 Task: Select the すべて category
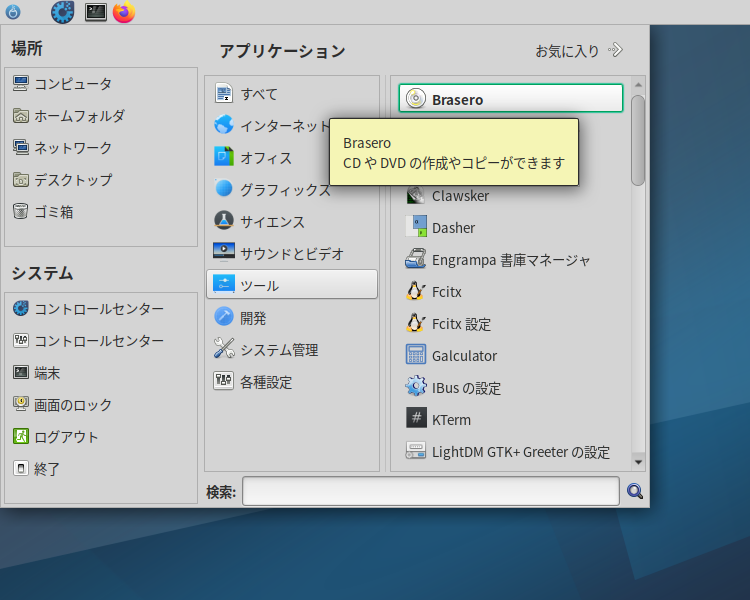click(x=292, y=93)
